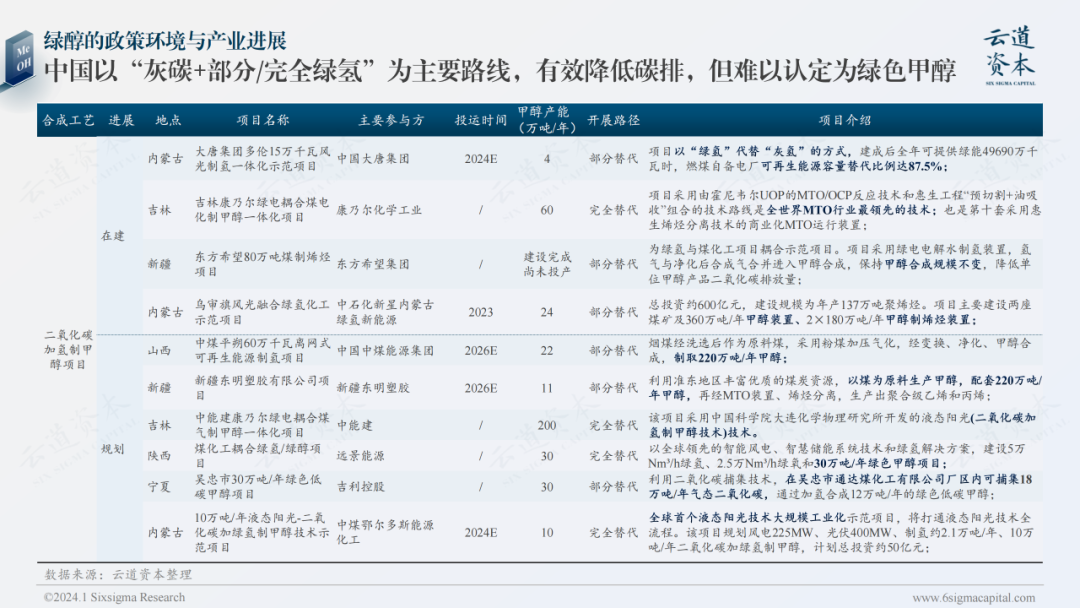The width and height of the screenshot is (1080, 608).
Task: Click participant 吉利控股
Action: [x=360, y=487]
